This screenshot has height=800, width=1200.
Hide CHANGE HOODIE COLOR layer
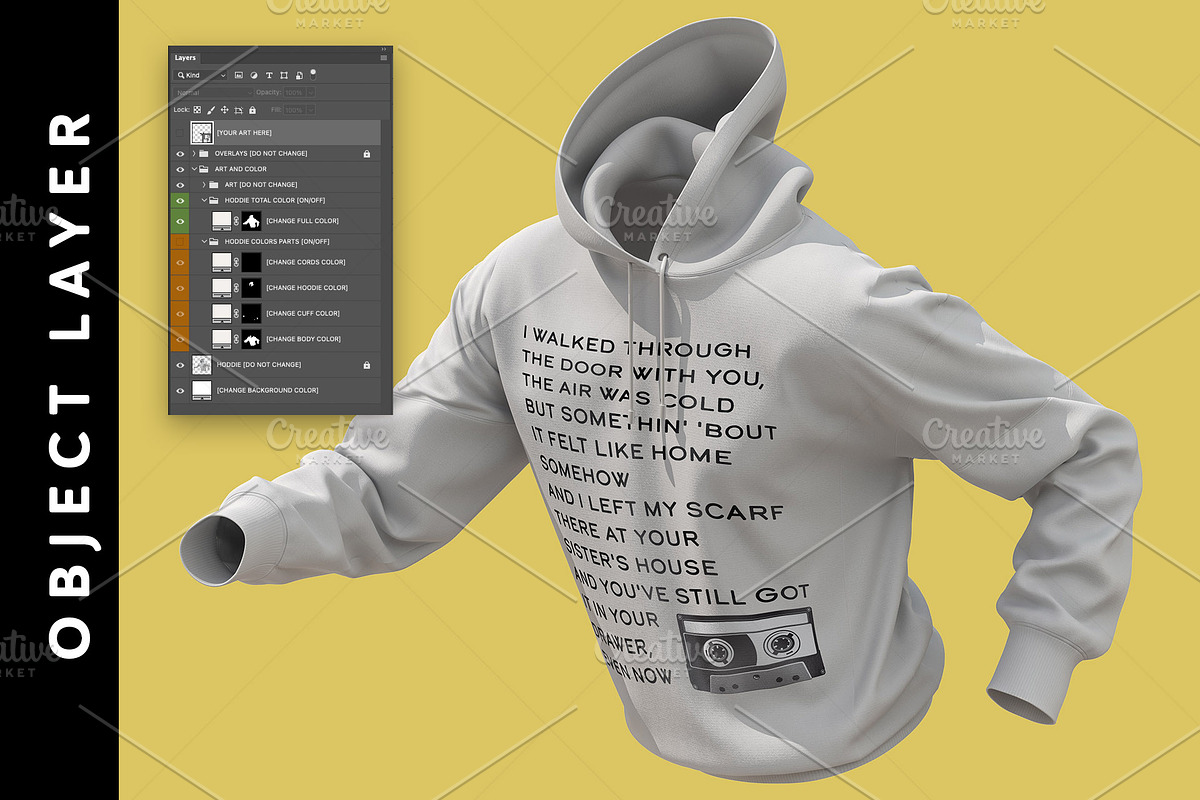180,288
